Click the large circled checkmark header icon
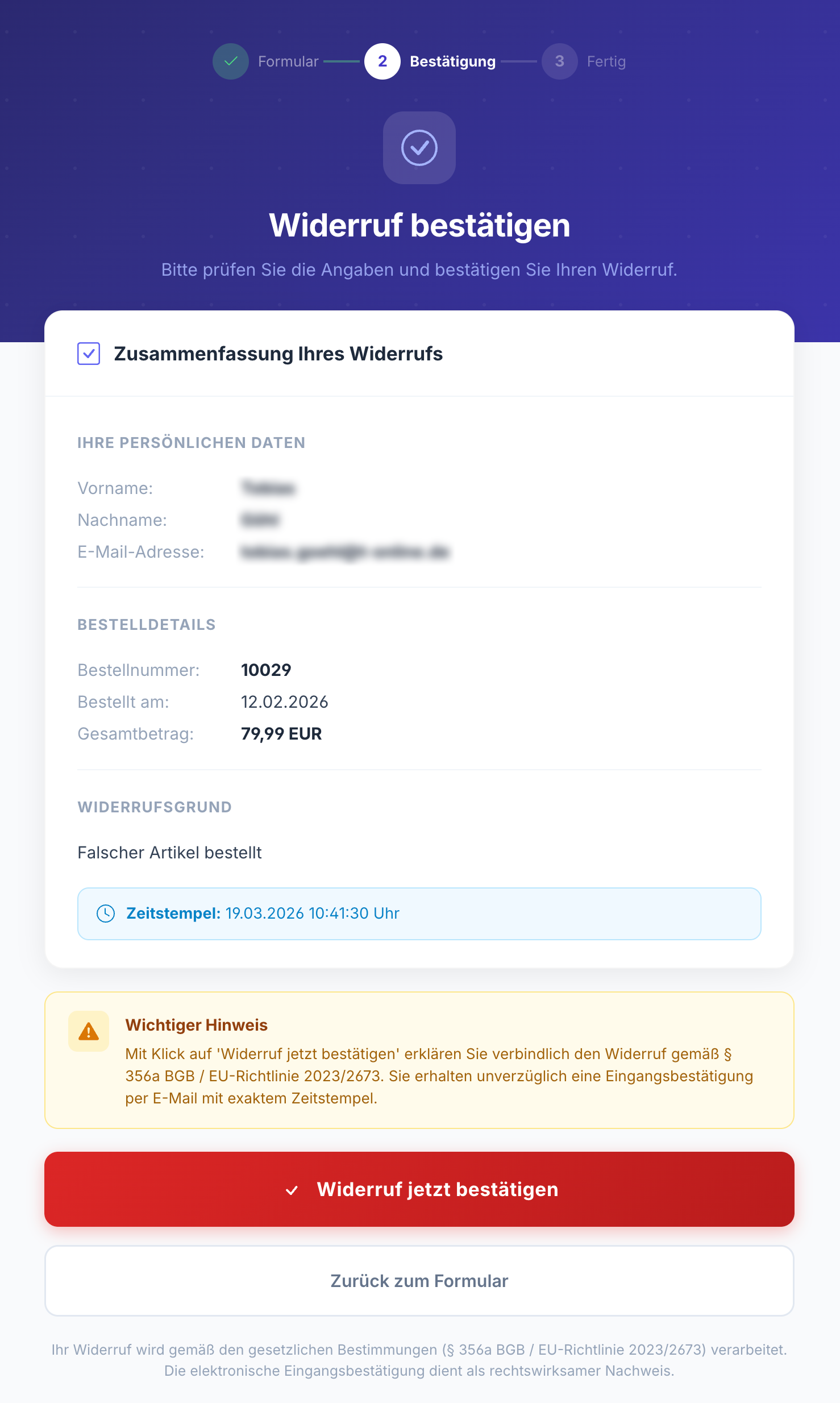The width and height of the screenshot is (840, 1403). tap(419, 148)
